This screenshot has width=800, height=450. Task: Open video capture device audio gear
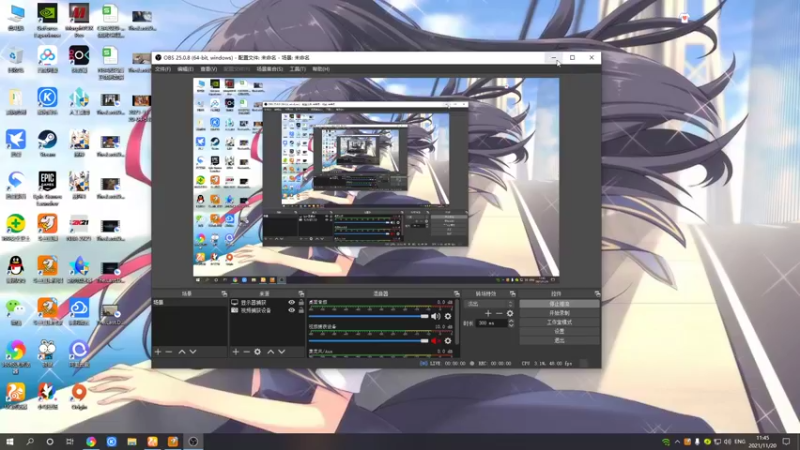[448, 341]
